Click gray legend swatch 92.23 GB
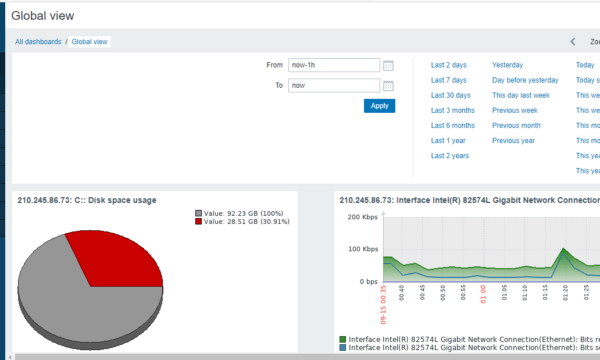The image size is (600, 360). point(198,213)
